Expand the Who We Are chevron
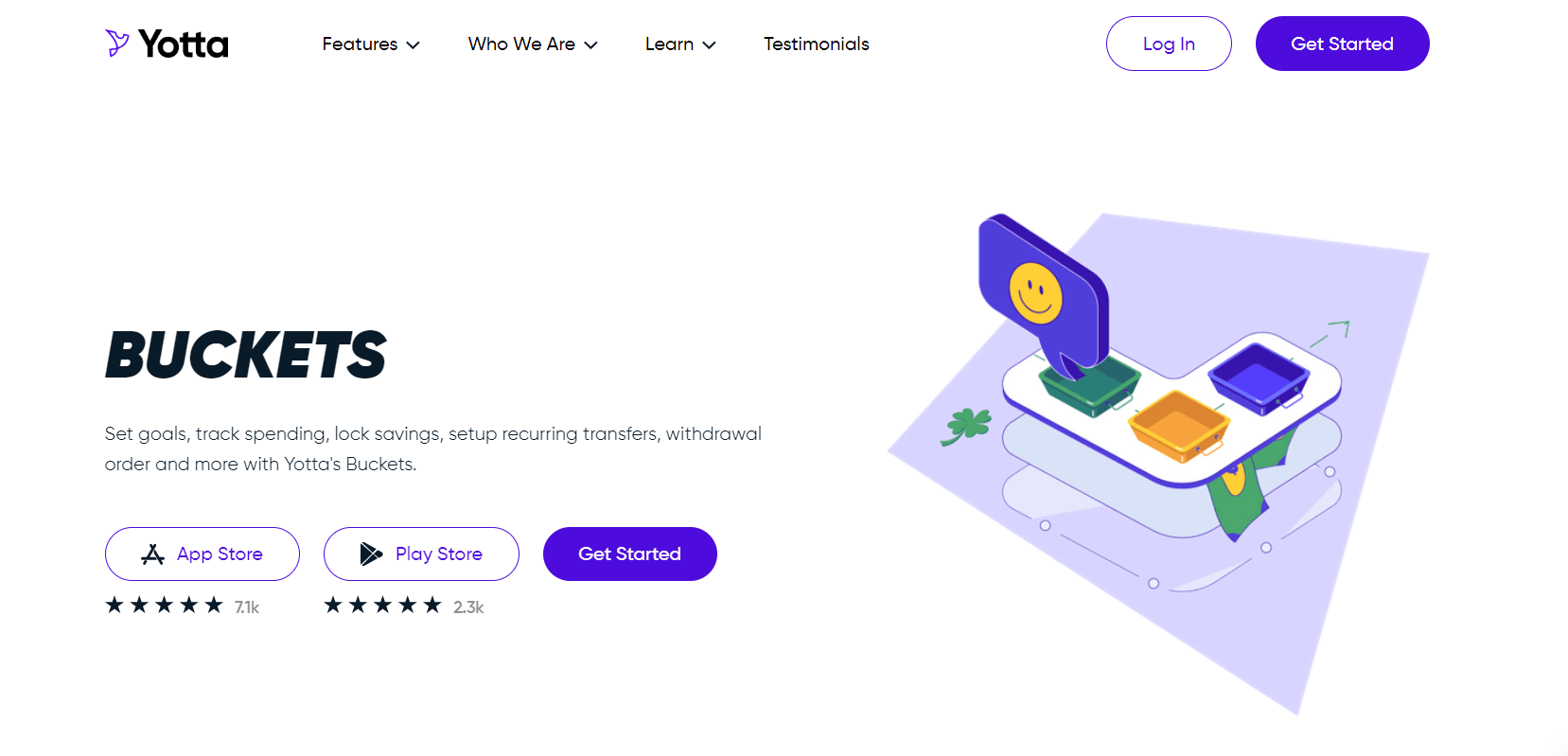This screenshot has height=756, width=1568. pos(590,44)
